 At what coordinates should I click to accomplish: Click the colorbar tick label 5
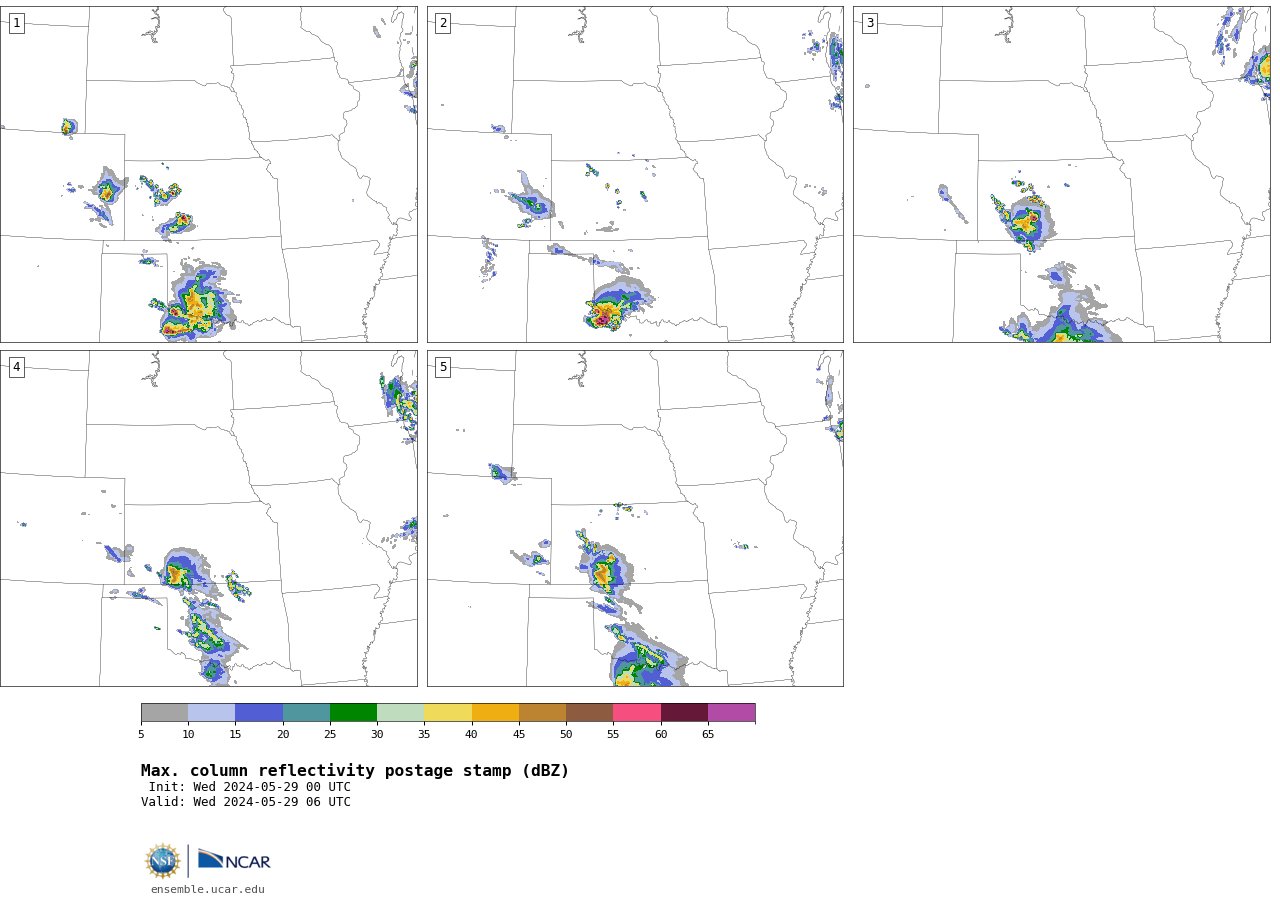click(x=141, y=735)
